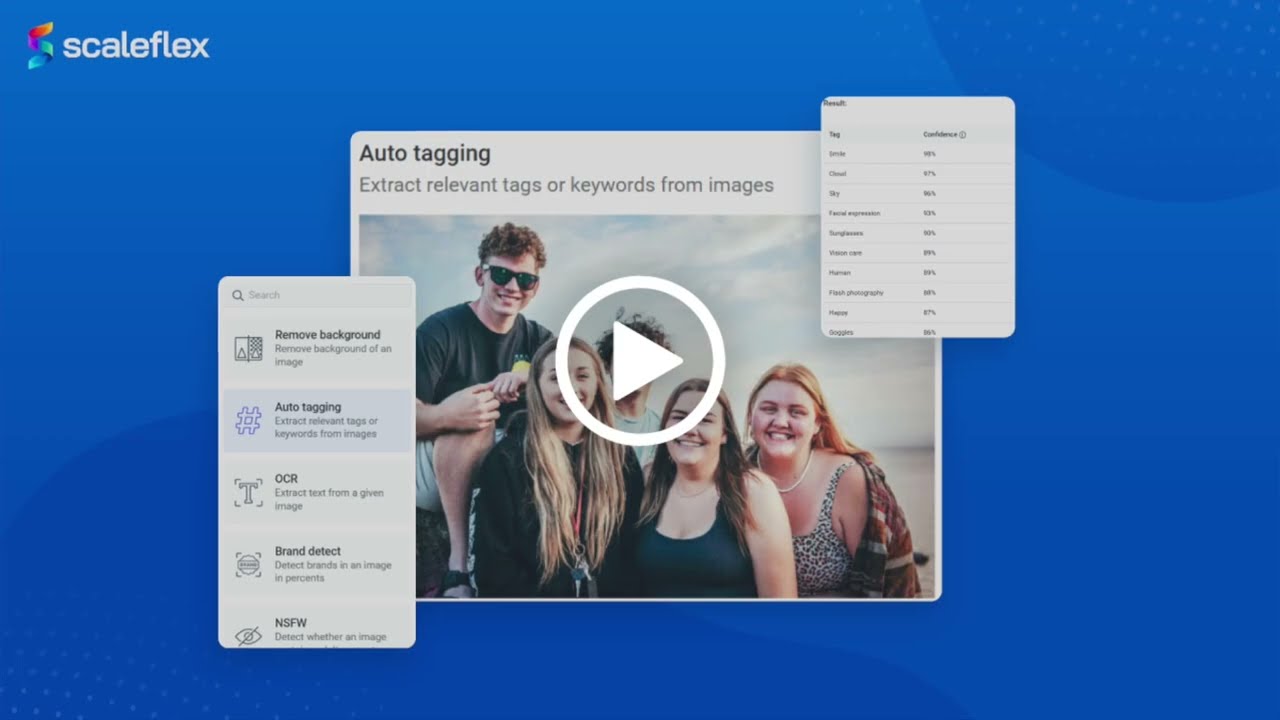The width and height of the screenshot is (1280, 720).
Task: Click the 98% confidence value
Action: (x=929, y=154)
